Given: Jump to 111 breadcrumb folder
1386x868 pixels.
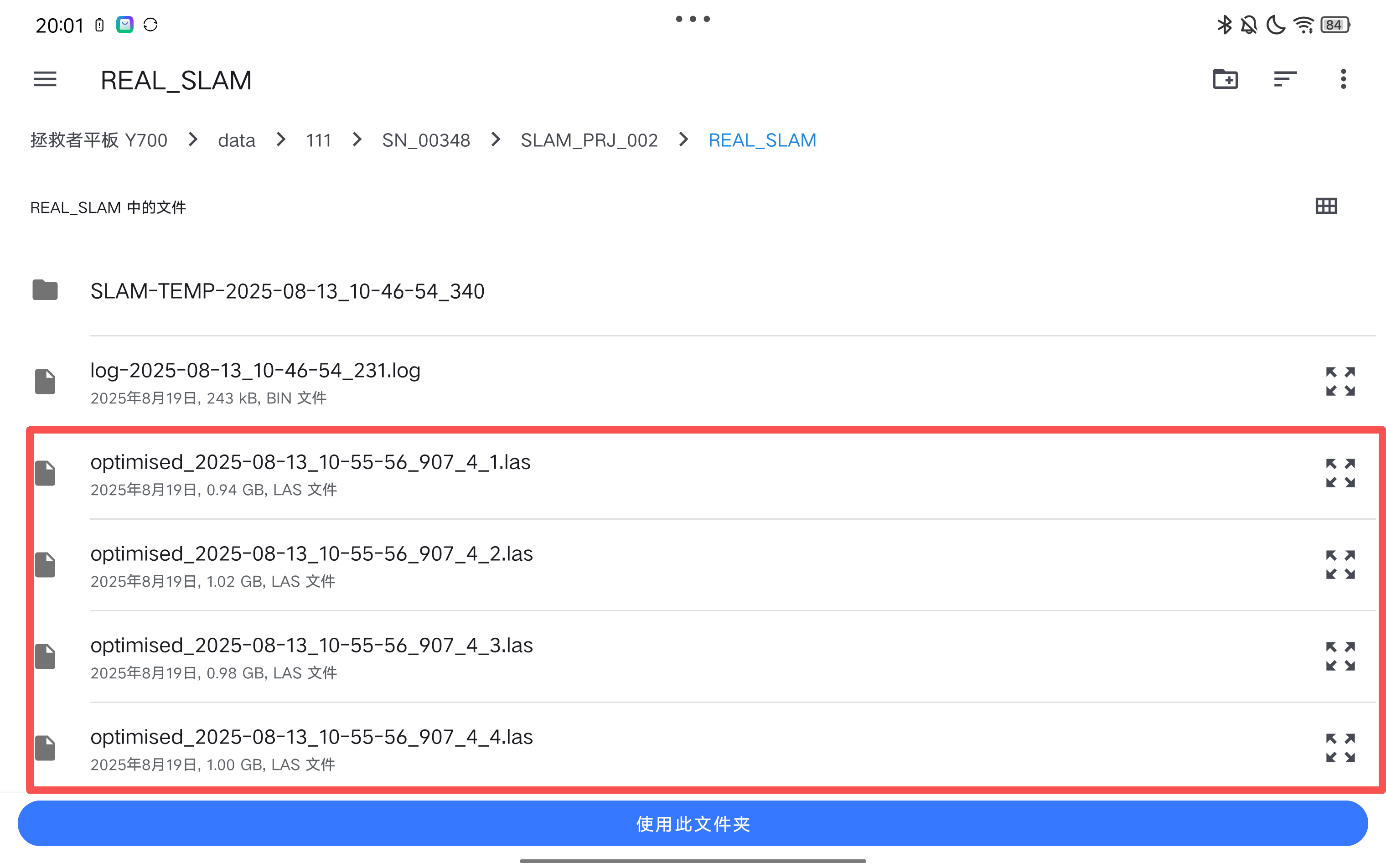Looking at the screenshot, I should tap(318, 140).
